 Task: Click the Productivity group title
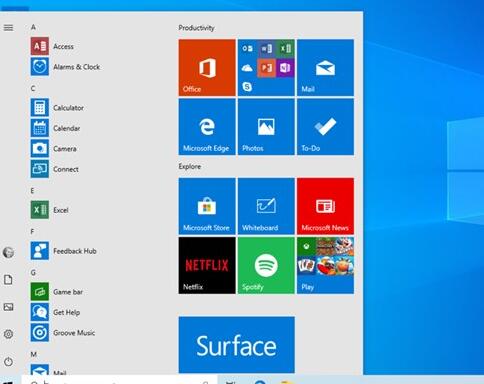click(x=196, y=28)
